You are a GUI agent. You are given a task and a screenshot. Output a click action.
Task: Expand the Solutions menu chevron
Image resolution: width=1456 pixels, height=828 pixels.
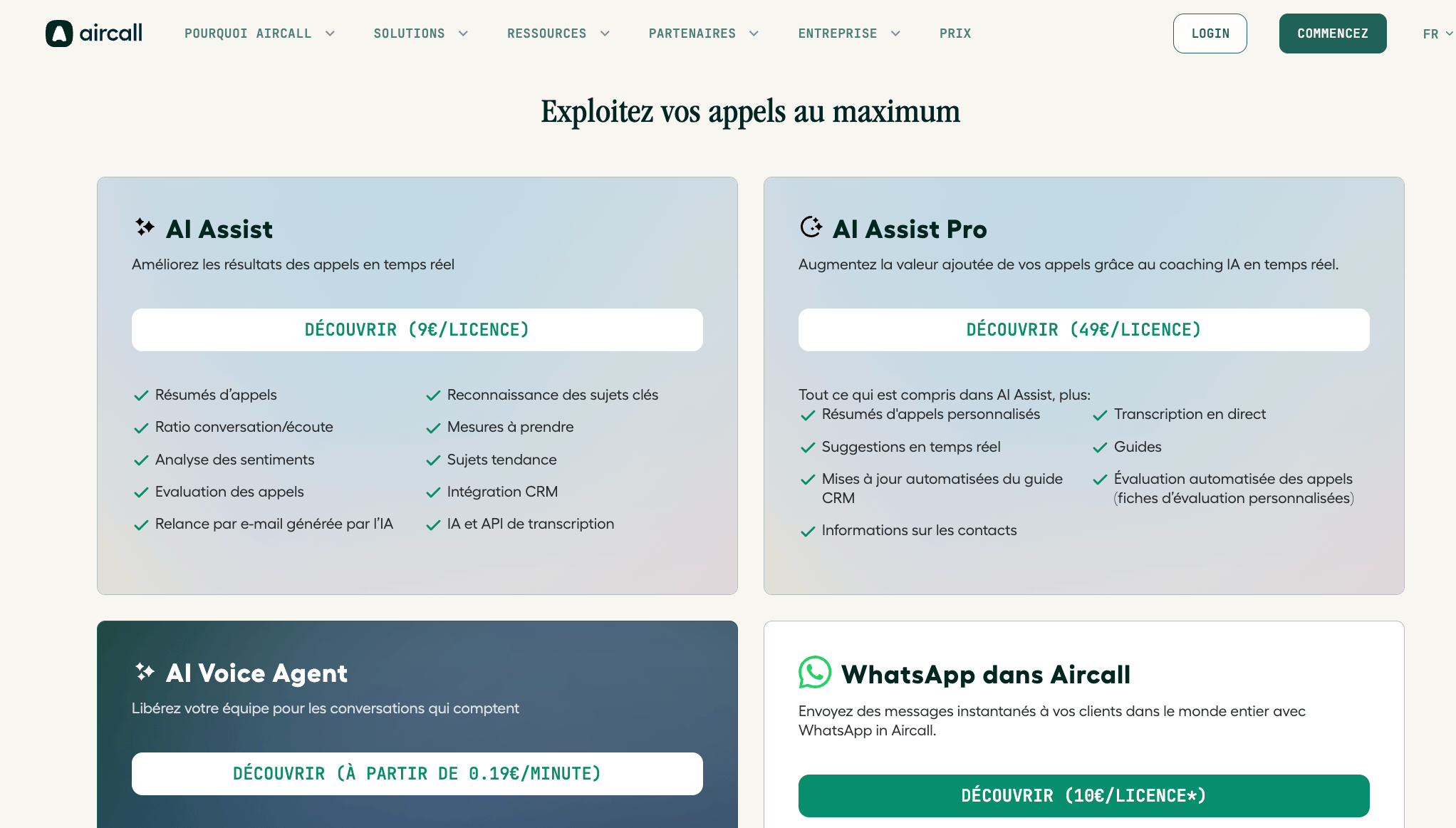point(463,33)
